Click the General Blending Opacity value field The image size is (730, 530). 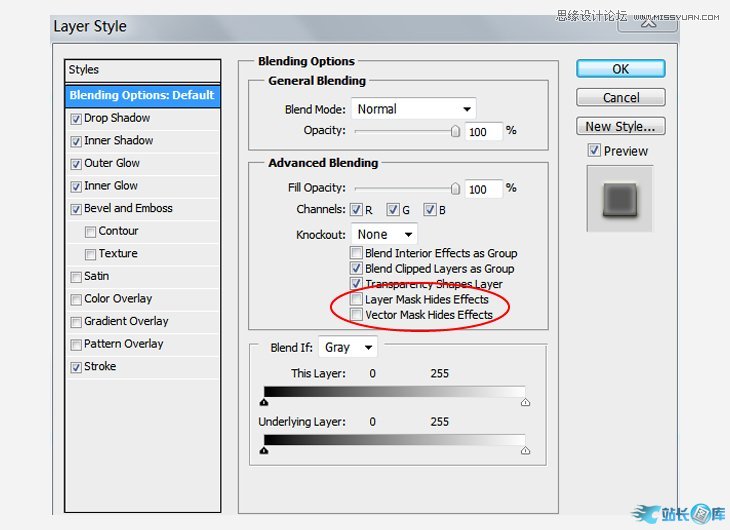(483, 131)
